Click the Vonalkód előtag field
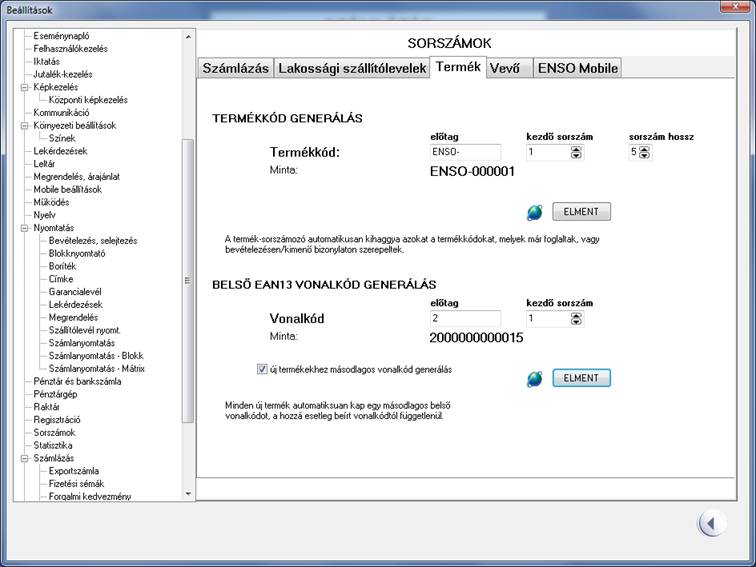 pos(465,319)
